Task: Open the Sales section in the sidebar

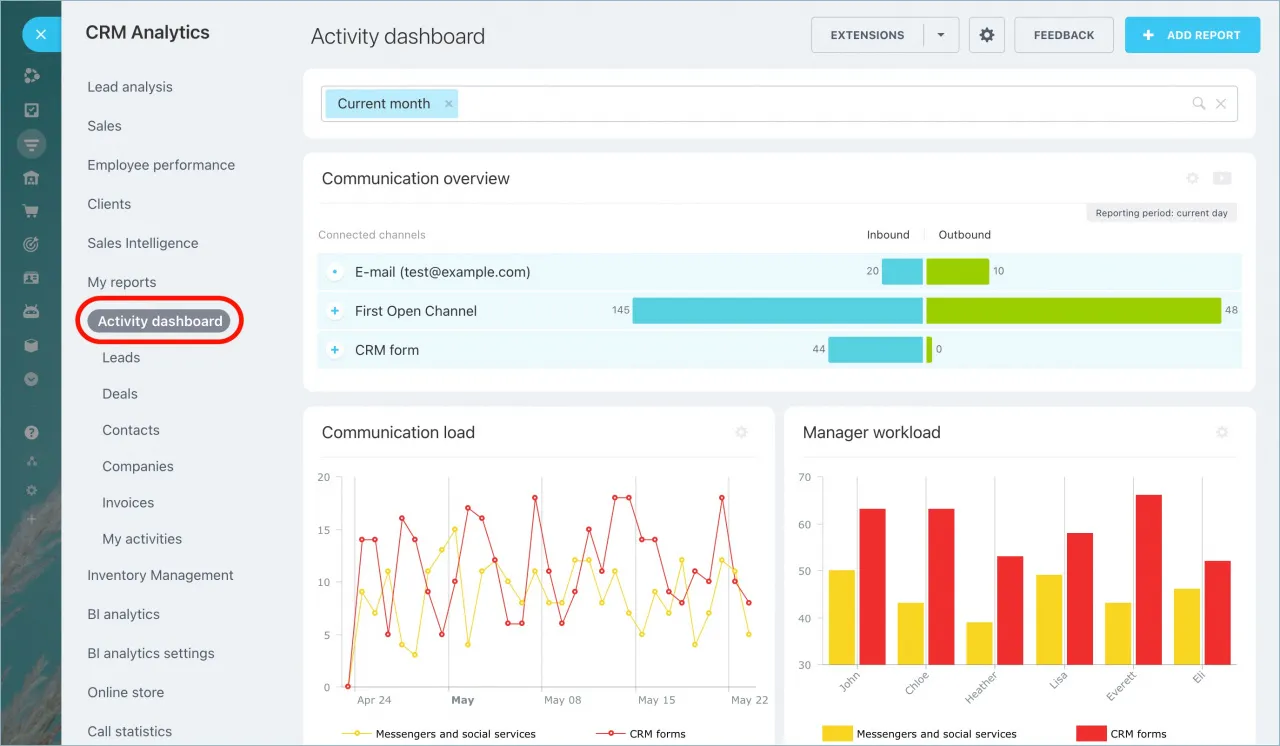Action: pos(103,125)
